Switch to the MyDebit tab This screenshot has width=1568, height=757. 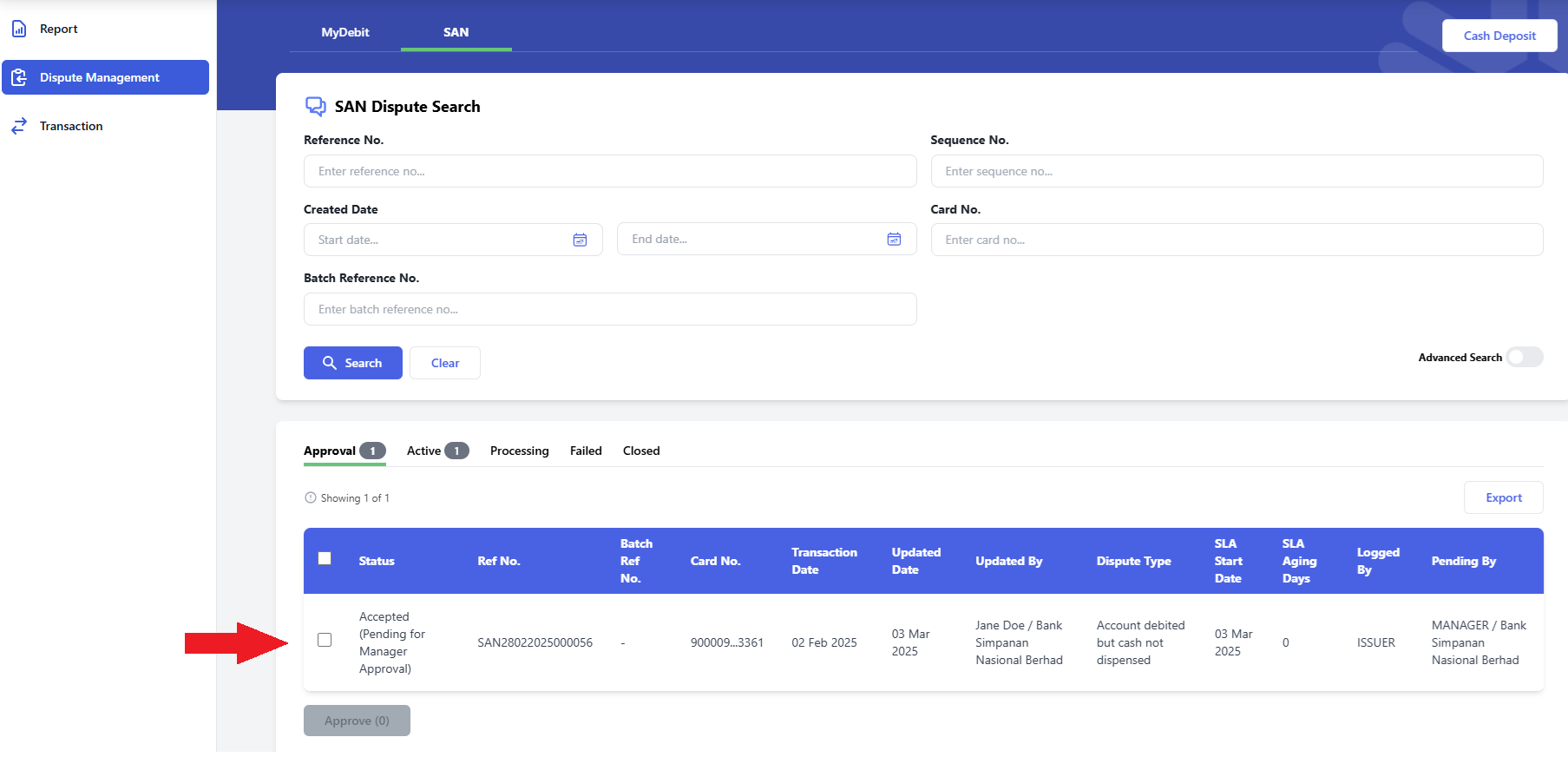click(x=345, y=32)
